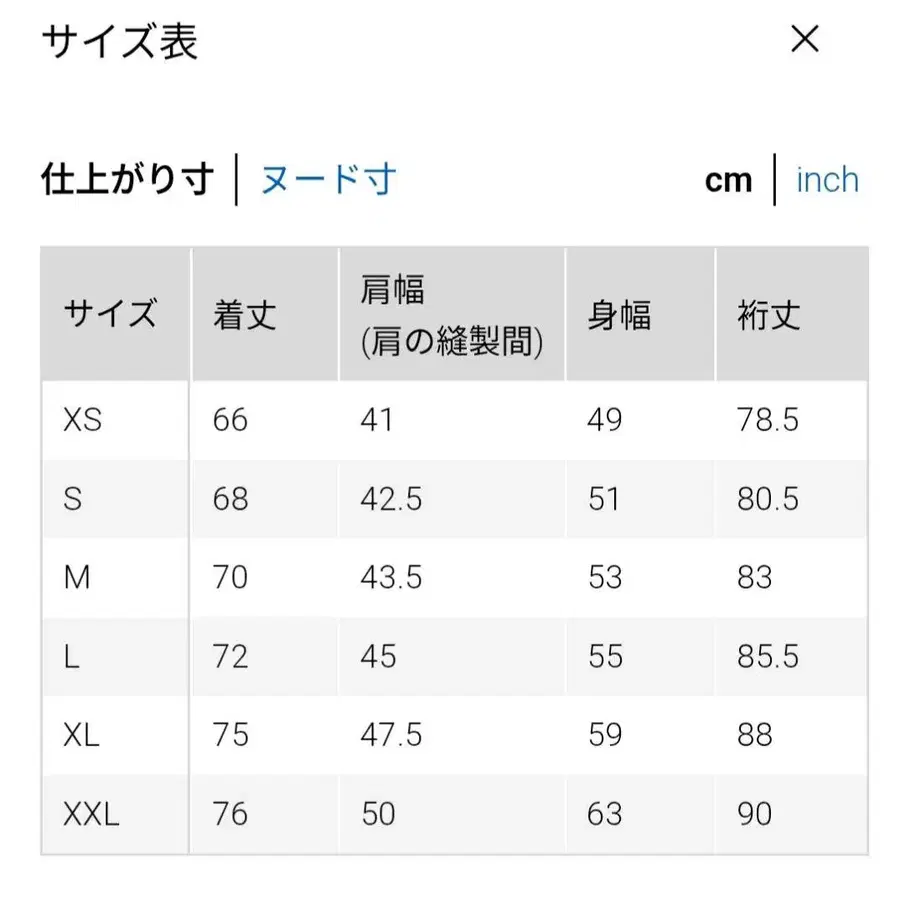Click the サイズ header cell

[110, 315]
